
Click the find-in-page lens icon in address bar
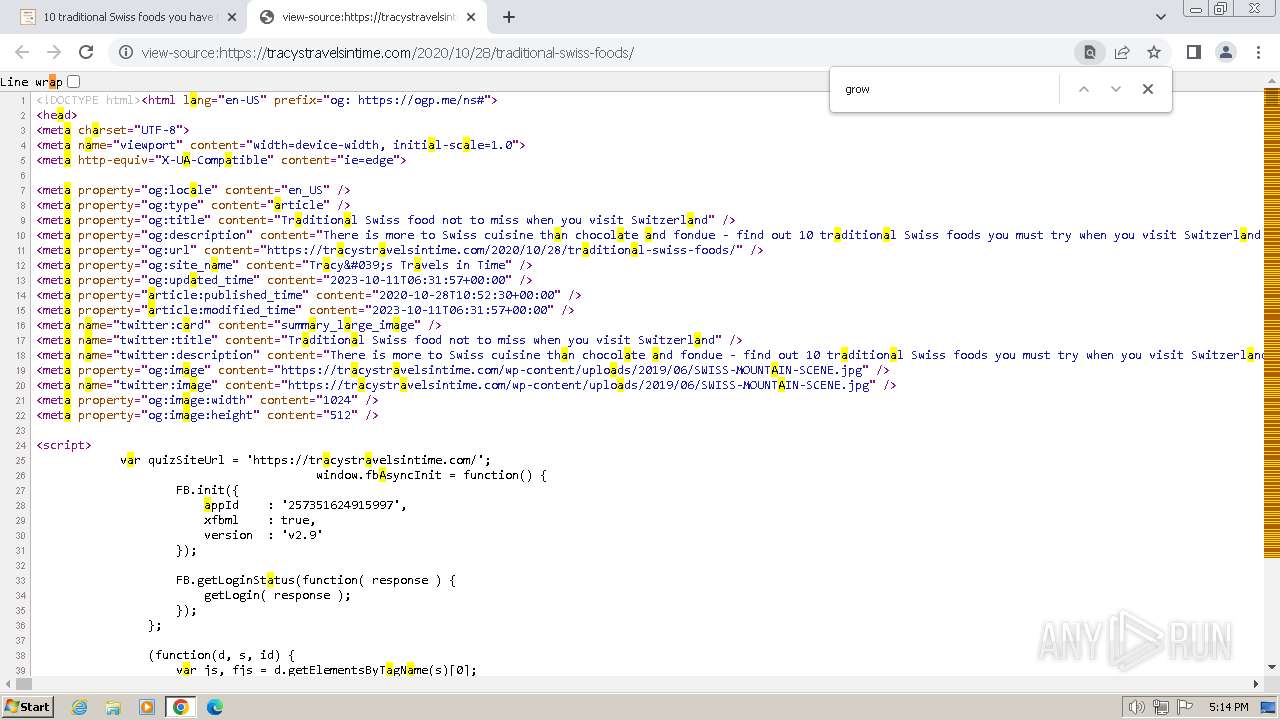point(1090,52)
